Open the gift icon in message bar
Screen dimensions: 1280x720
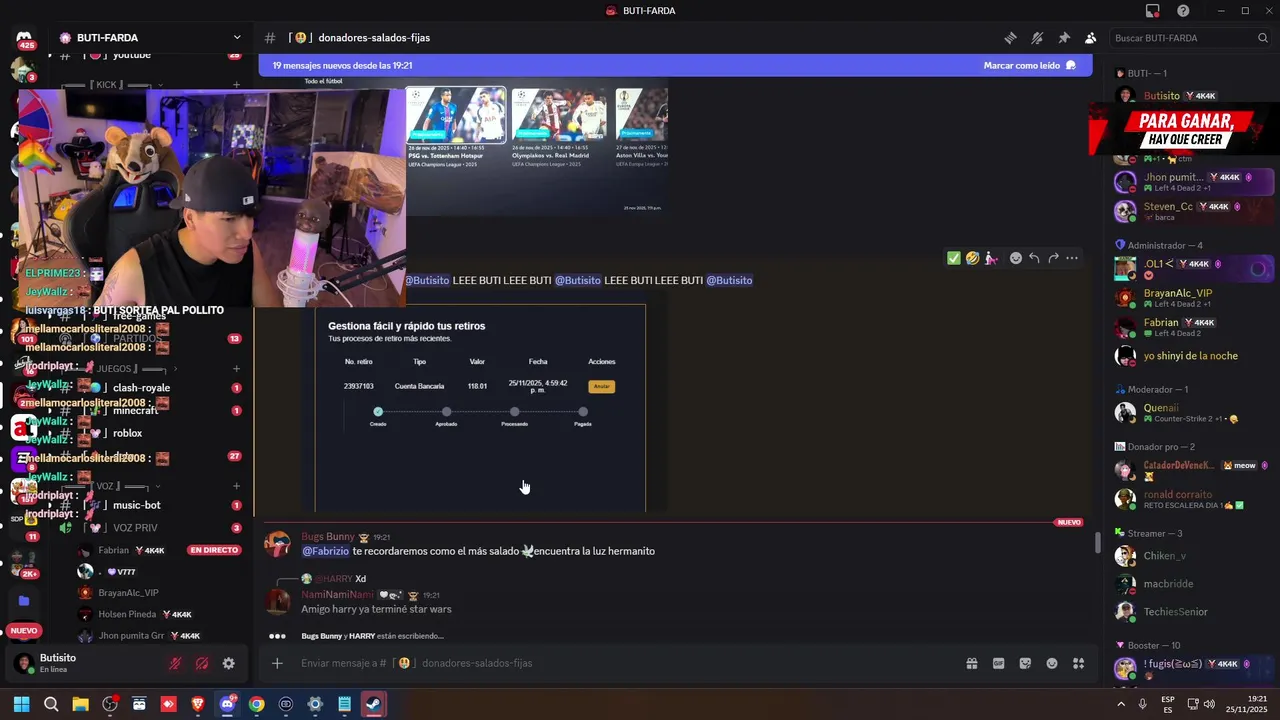971,663
